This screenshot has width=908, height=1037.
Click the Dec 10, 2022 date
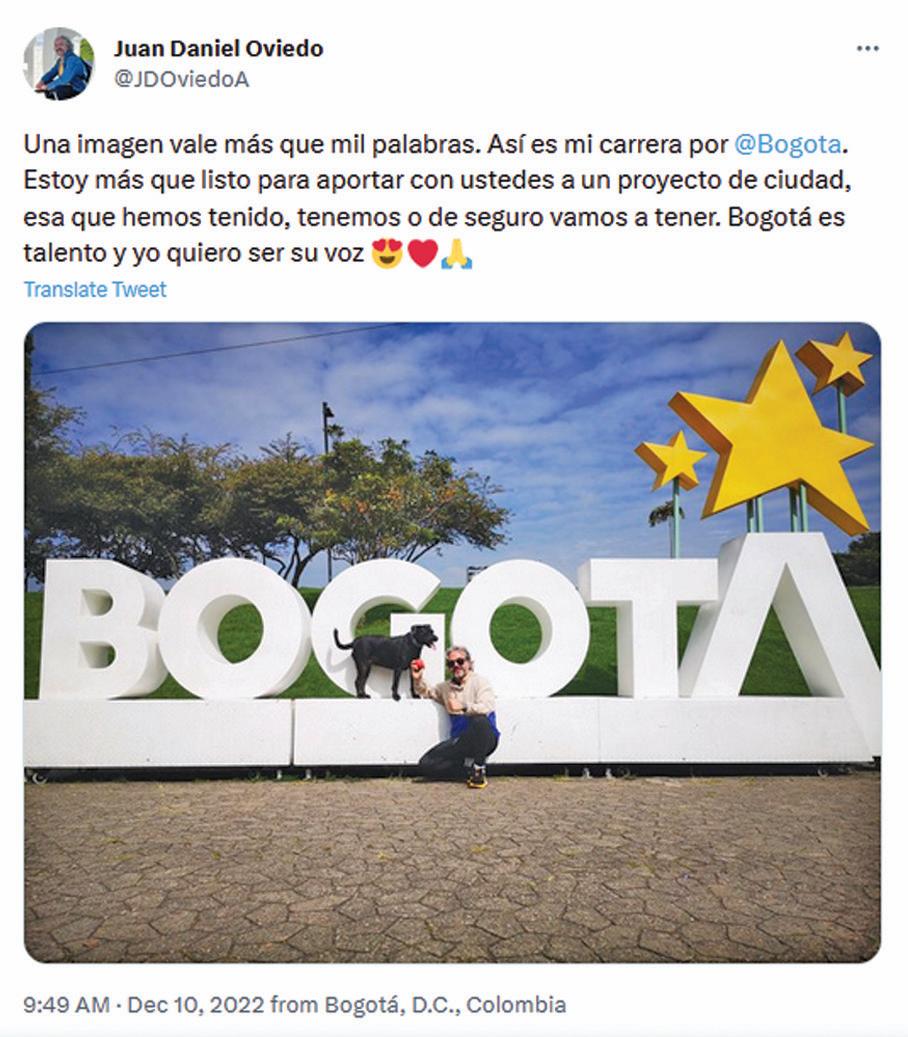pos(196,1005)
